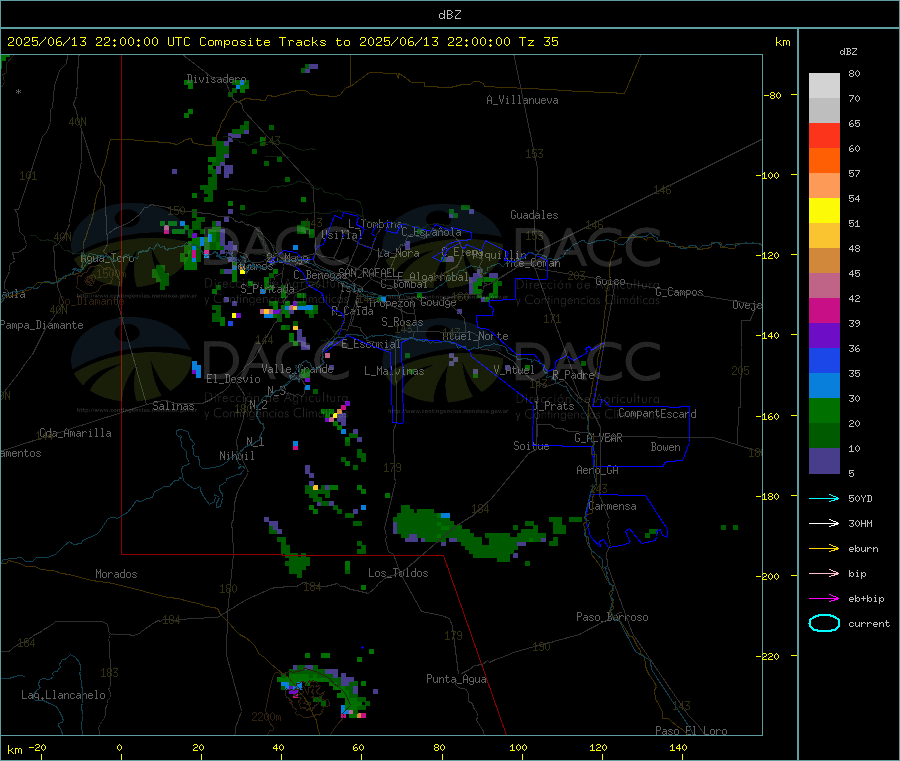Click the 'Bowen' map label

pyautogui.click(x=665, y=447)
